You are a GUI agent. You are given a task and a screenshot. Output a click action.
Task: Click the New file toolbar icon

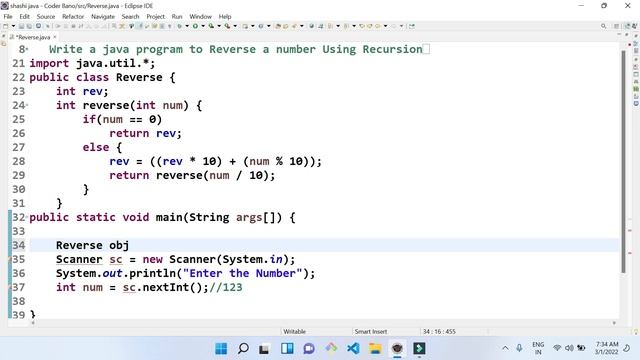tap(5, 26)
